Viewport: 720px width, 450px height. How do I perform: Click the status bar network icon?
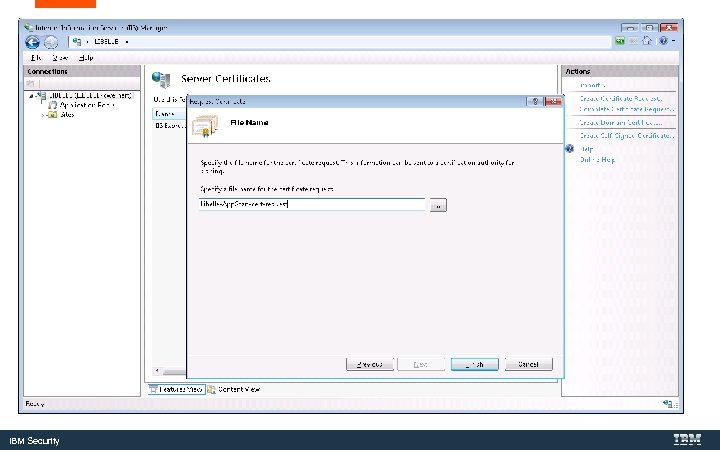669,404
